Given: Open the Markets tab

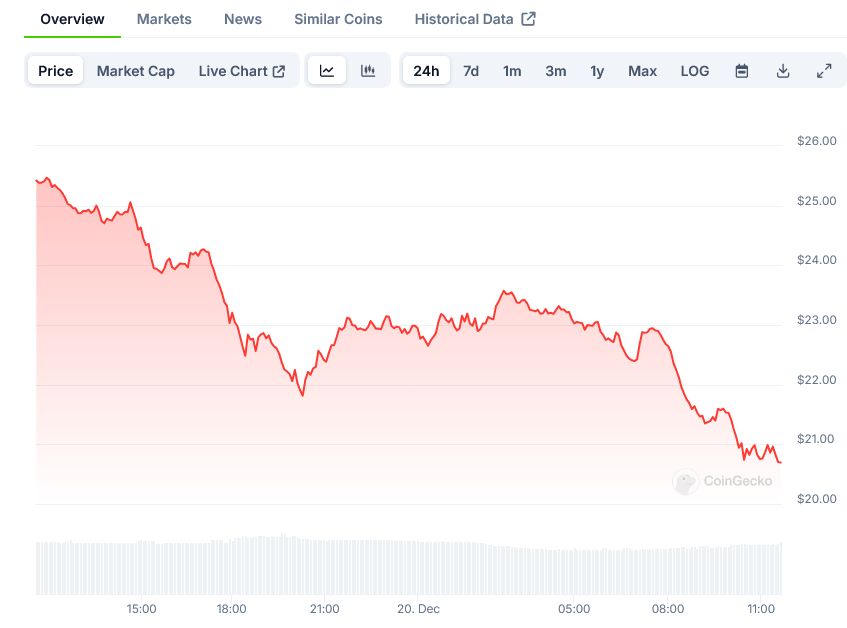Looking at the screenshot, I should (164, 19).
